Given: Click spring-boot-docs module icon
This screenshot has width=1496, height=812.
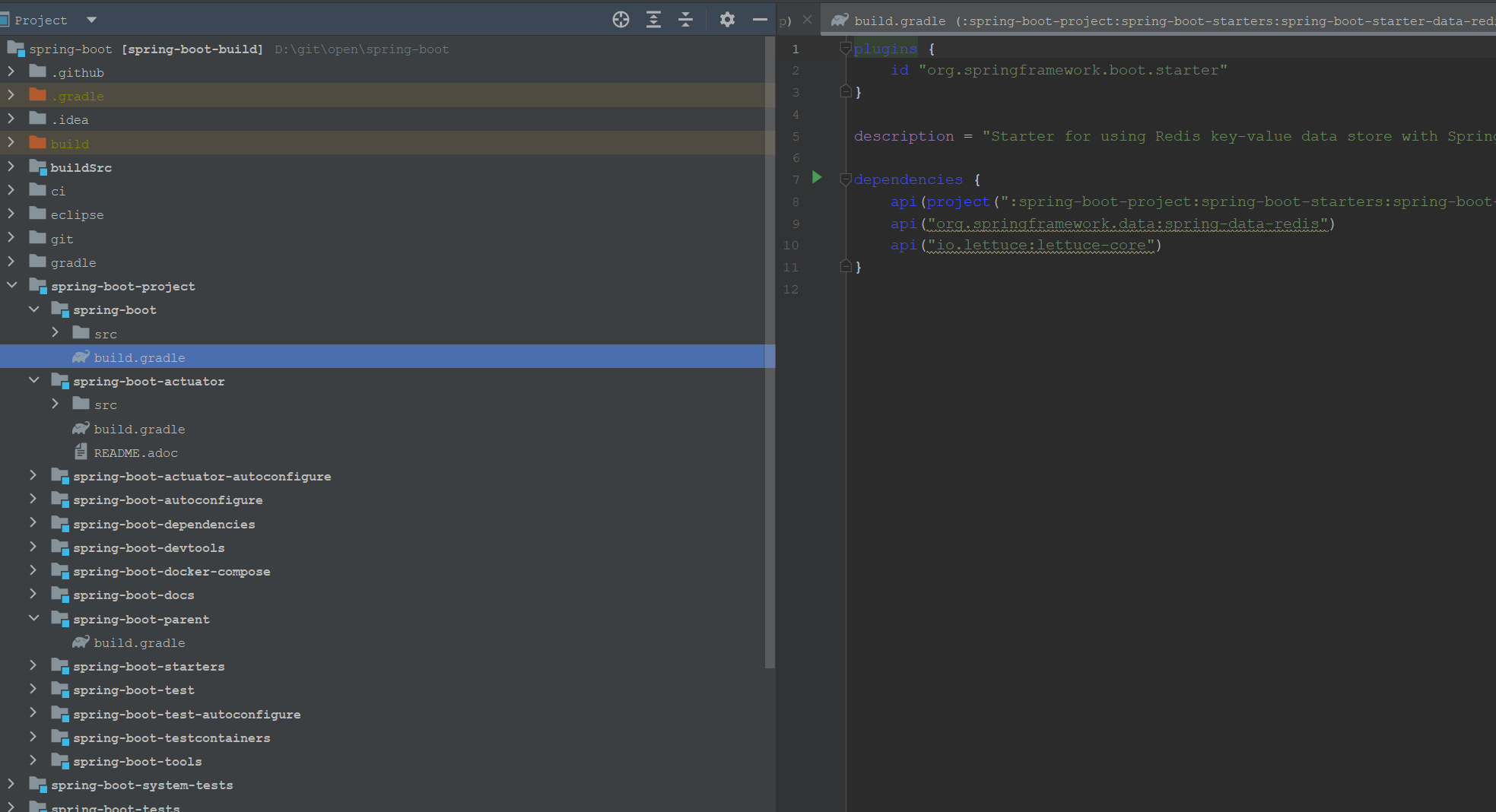Looking at the screenshot, I should click(60, 595).
